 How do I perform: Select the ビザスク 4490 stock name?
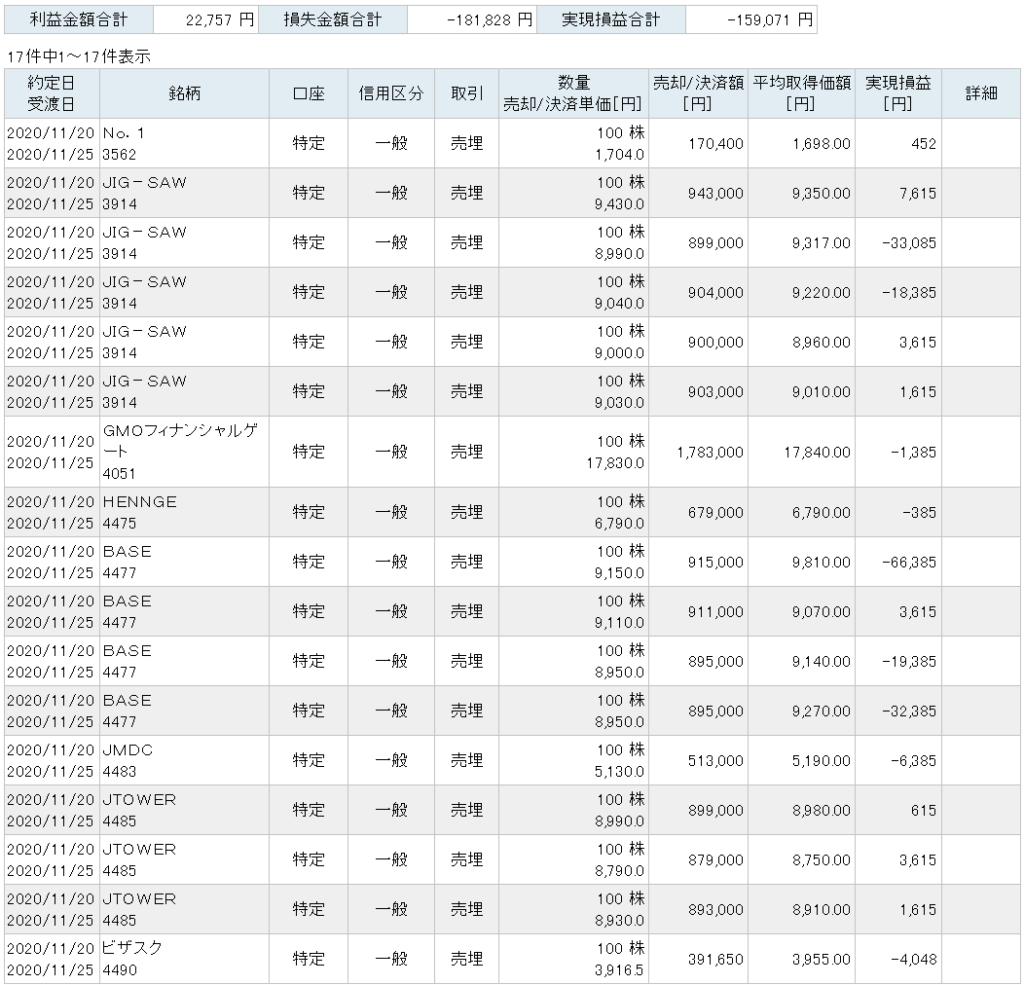coord(133,959)
